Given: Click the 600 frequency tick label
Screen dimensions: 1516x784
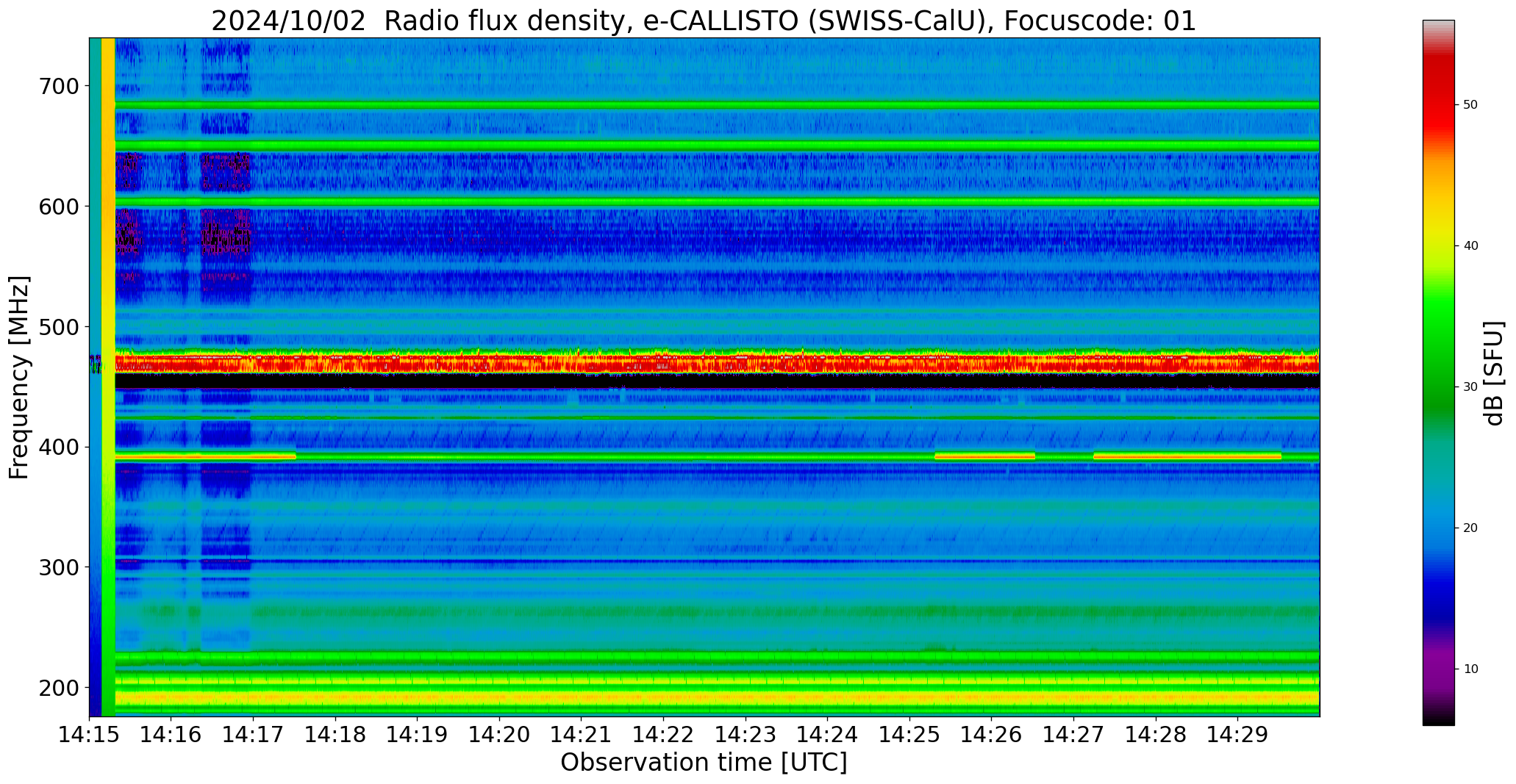Looking at the screenshot, I should pyautogui.click(x=58, y=207).
